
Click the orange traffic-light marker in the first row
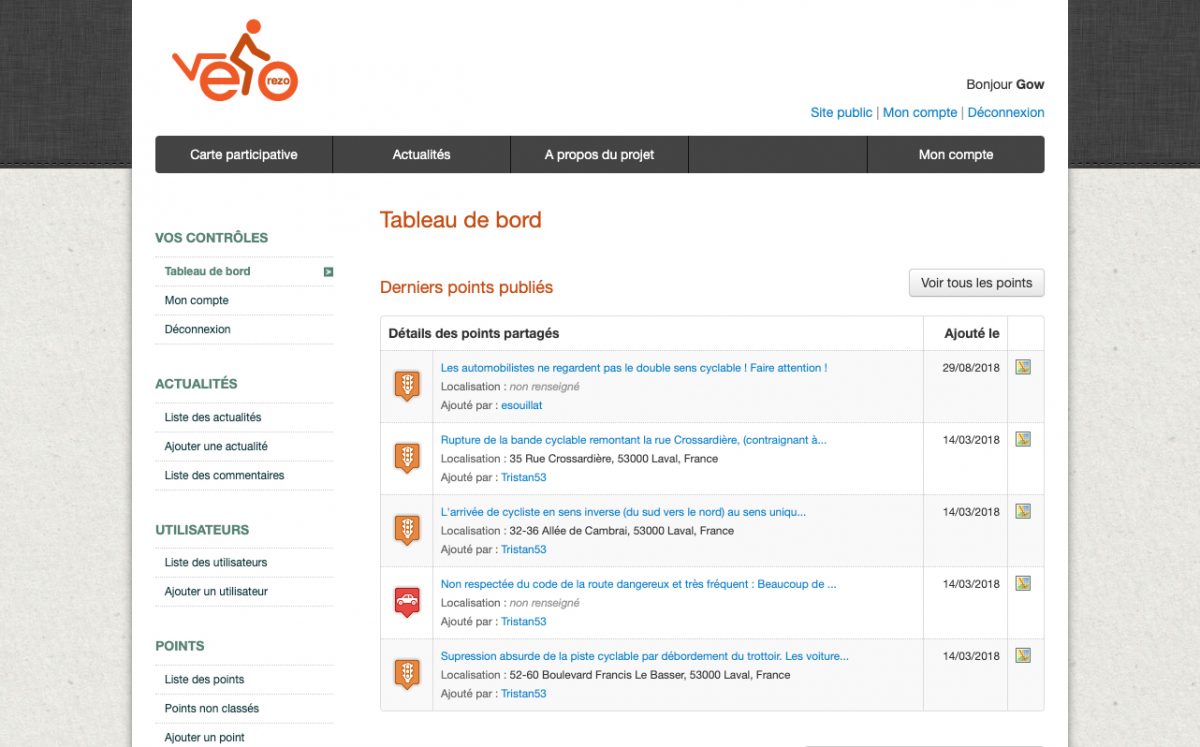coord(406,385)
